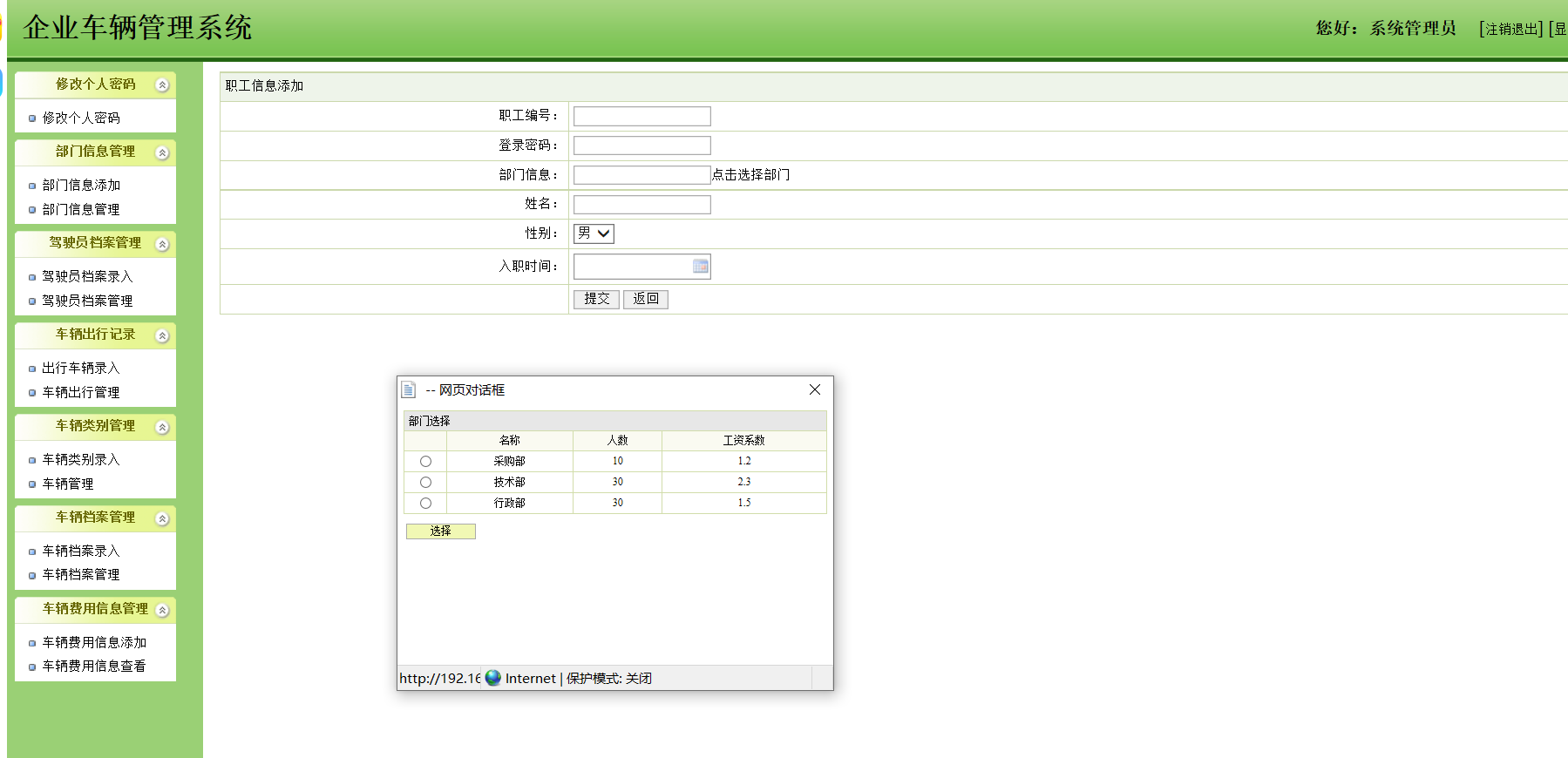Close the 网页对话框 dialog
Viewport: 1568px width, 758px height.
coord(815,389)
